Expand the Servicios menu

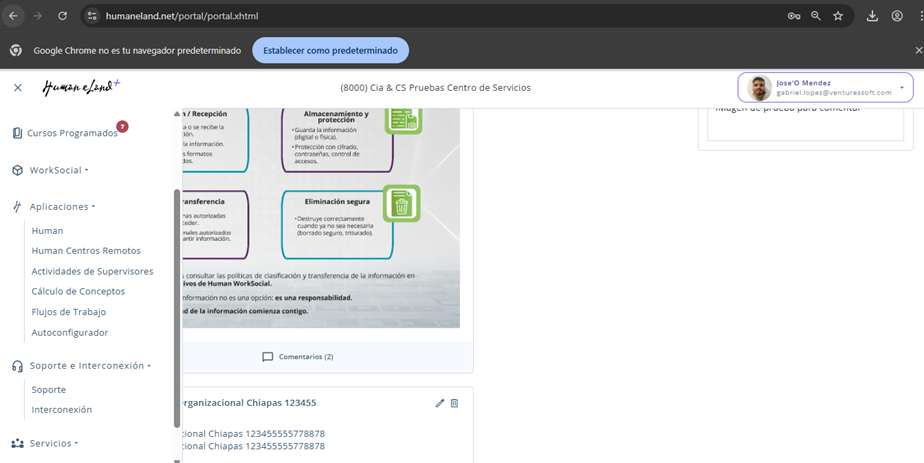point(53,443)
